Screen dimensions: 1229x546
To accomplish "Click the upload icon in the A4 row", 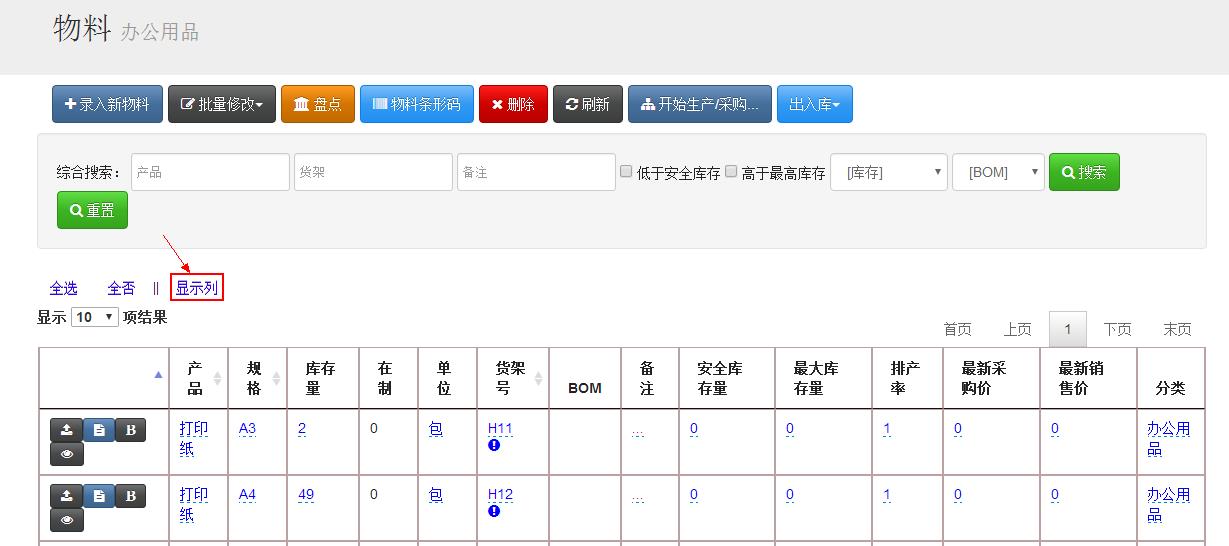I will (66, 496).
